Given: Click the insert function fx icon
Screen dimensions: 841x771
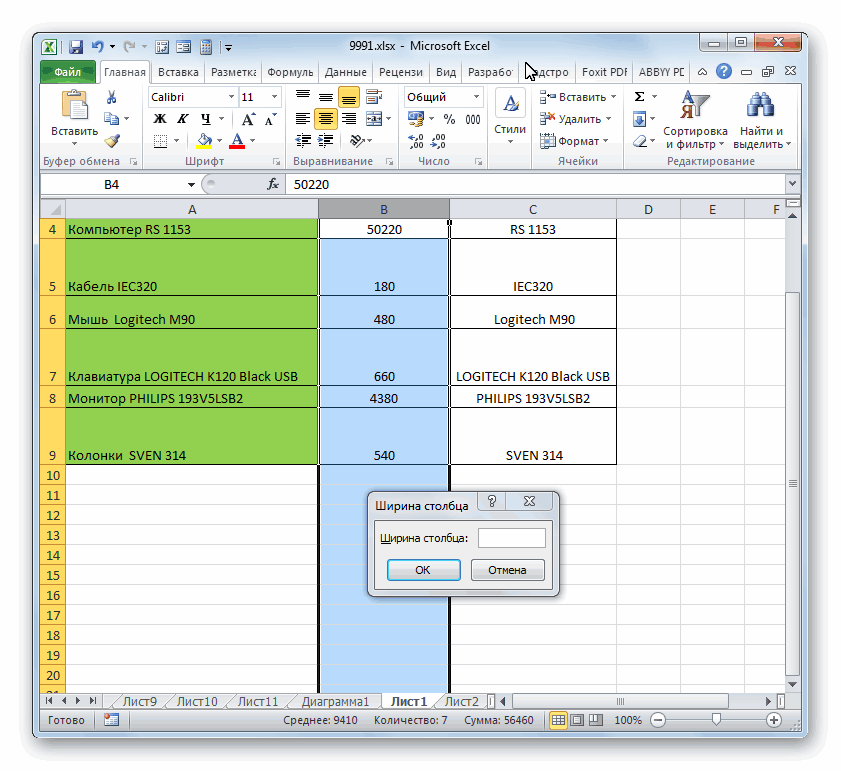Looking at the screenshot, I should tap(272, 184).
